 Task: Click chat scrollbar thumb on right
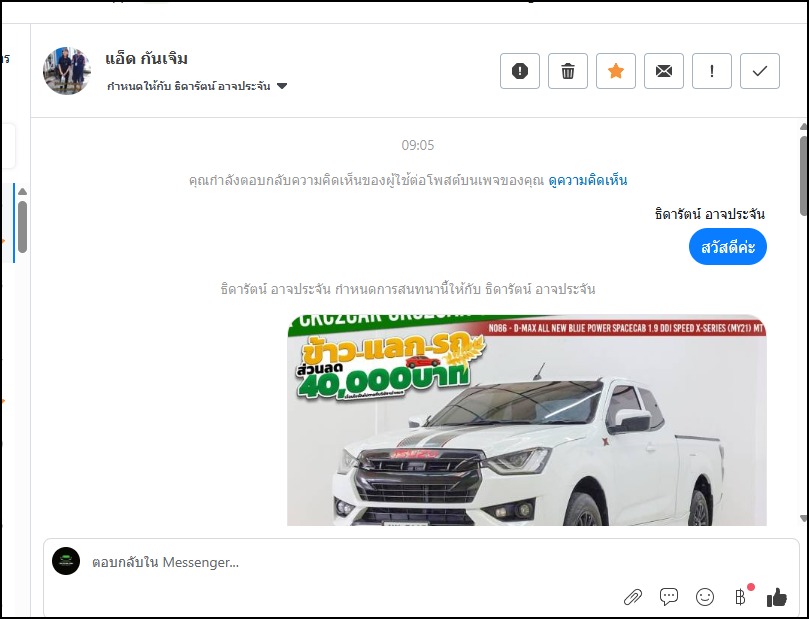point(804,175)
